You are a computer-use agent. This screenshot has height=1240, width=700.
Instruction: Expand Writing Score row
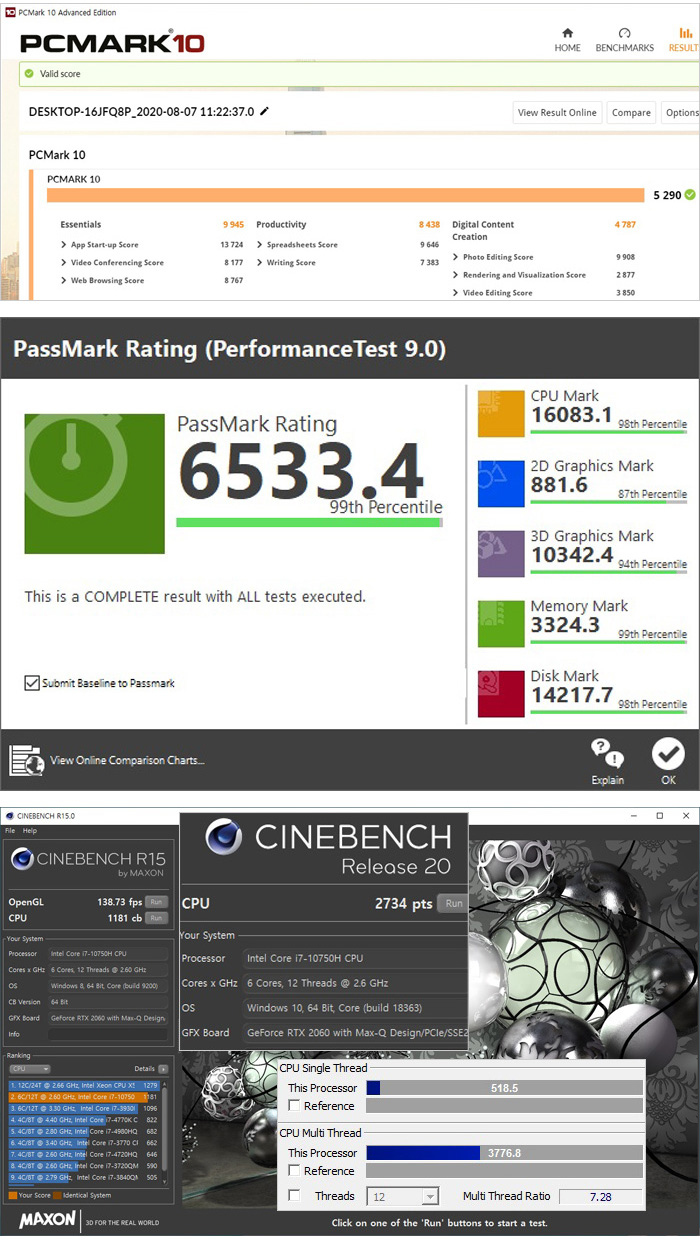260,263
